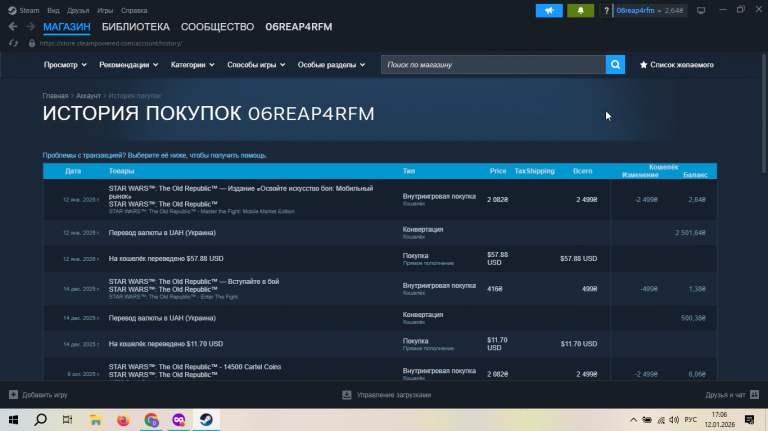Click the Steam taskbar icon
Image resolution: width=768 pixels, height=431 pixels.
click(x=206, y=420)
